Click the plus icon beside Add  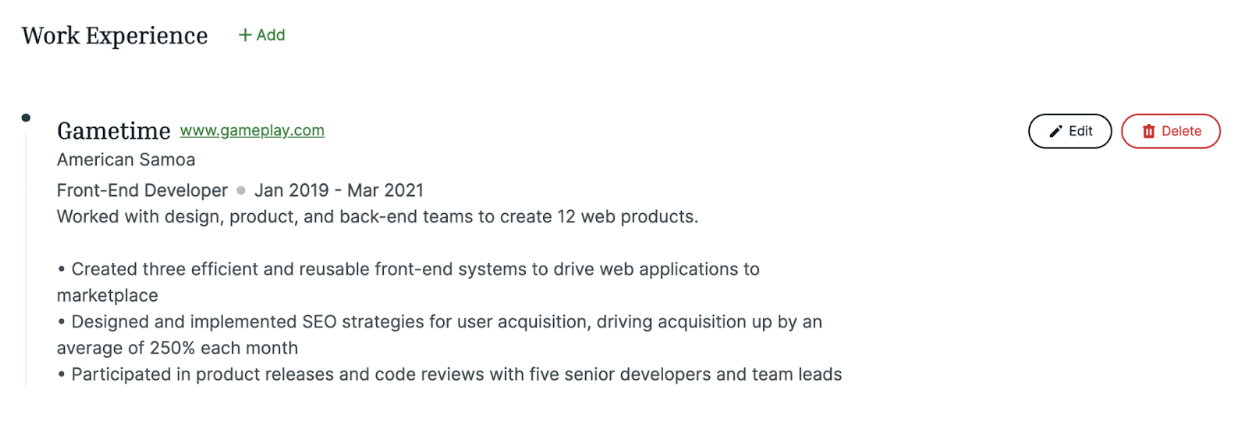246,35
